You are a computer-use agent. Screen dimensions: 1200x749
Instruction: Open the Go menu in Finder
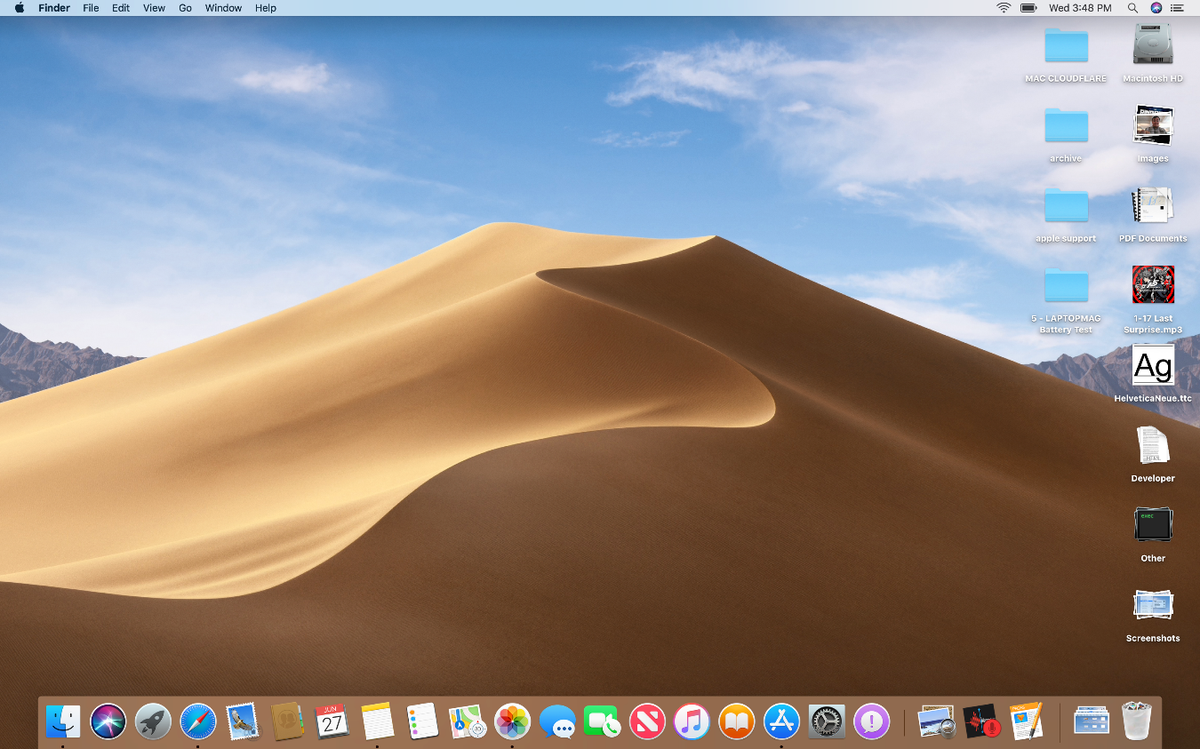pyautogui.click(x=185, y=8)
